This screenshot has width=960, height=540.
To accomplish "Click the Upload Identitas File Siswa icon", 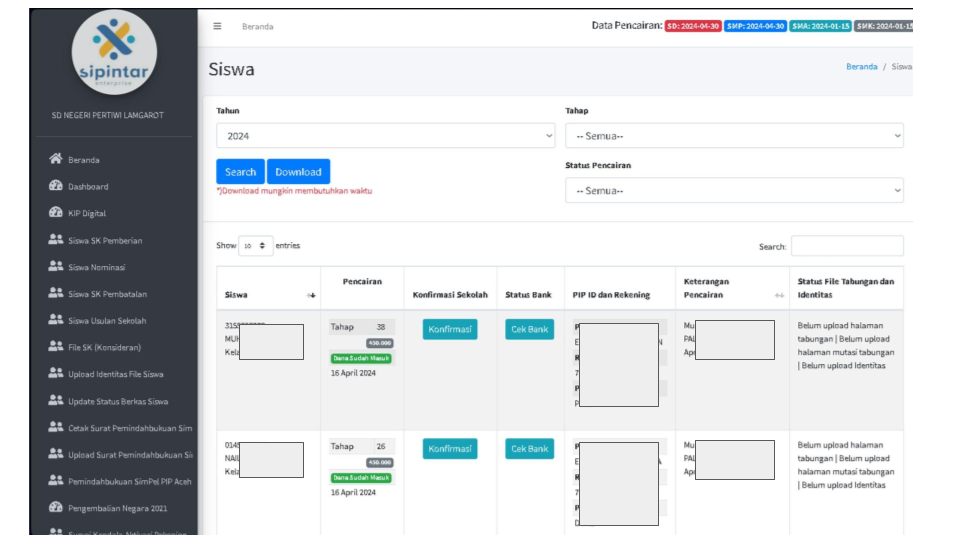I will [x=56, y=373].
